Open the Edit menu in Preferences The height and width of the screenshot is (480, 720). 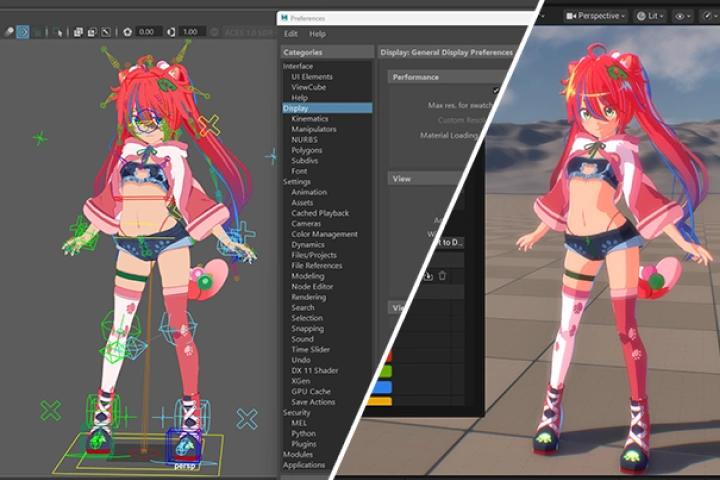tap(291, 34)
